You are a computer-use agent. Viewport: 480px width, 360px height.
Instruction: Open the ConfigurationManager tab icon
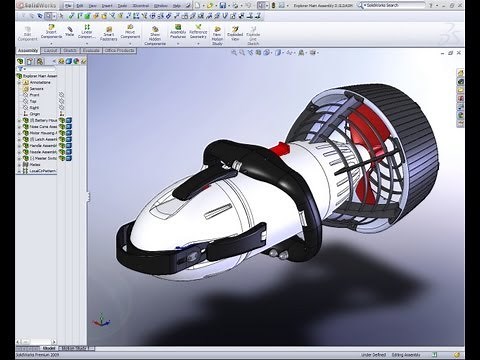[40, 61]
